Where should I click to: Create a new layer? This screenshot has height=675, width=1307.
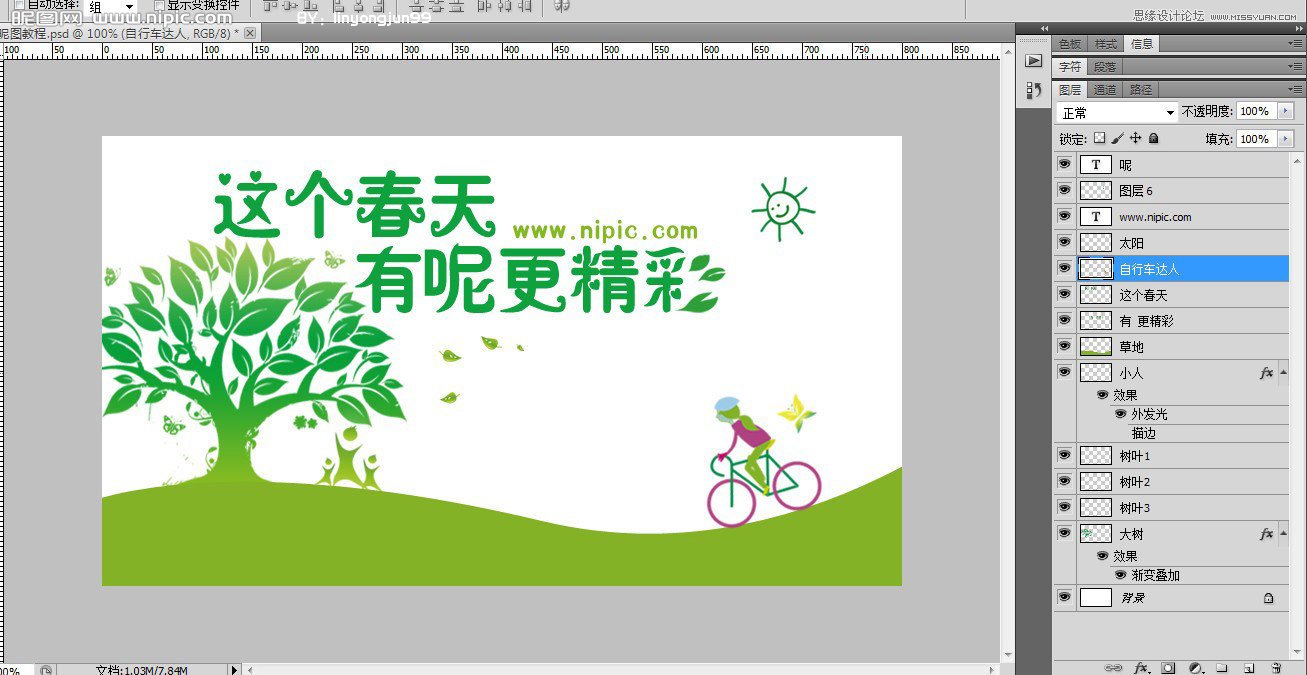(x=1249, y=667)
